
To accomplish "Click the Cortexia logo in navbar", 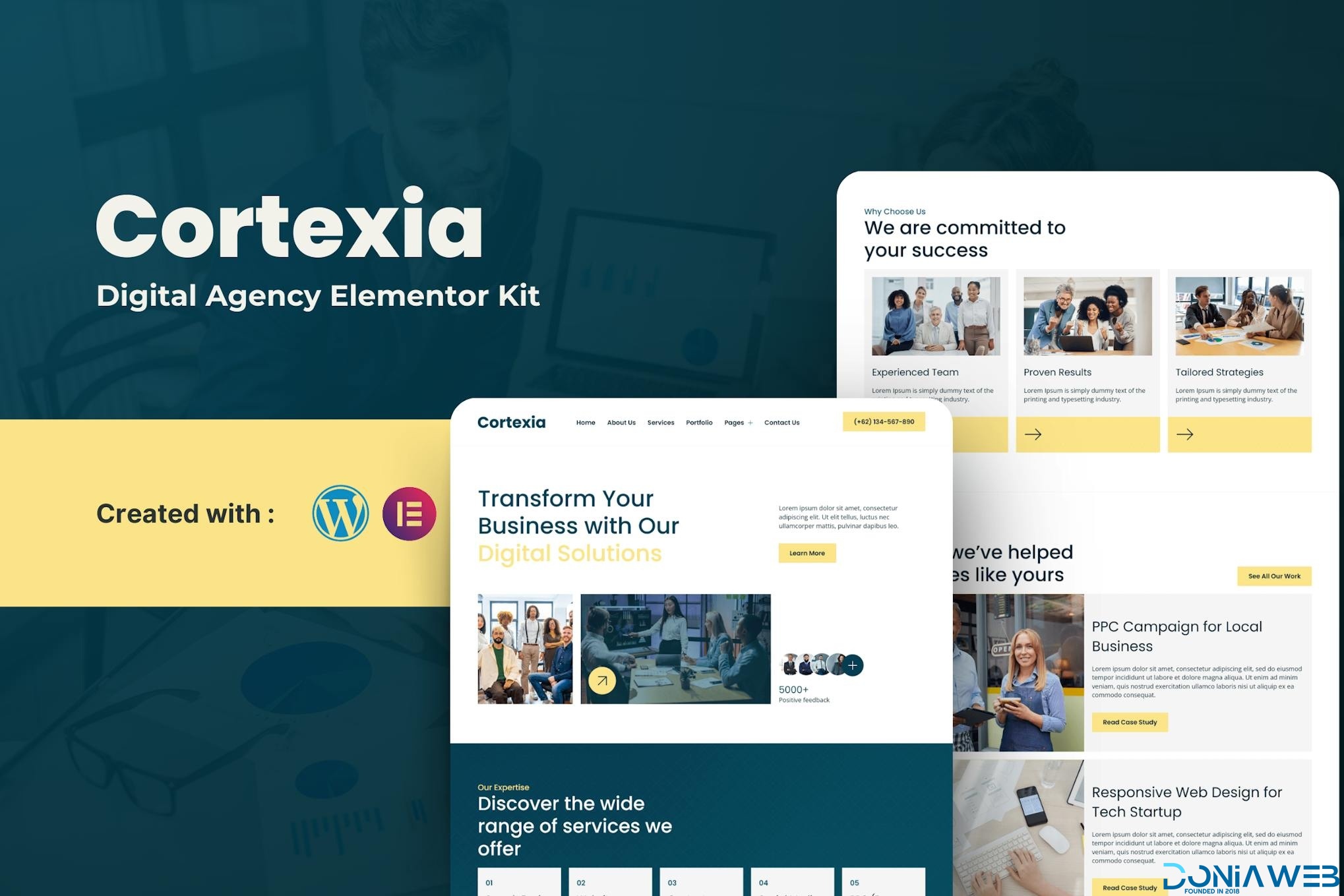I will 511,422.
